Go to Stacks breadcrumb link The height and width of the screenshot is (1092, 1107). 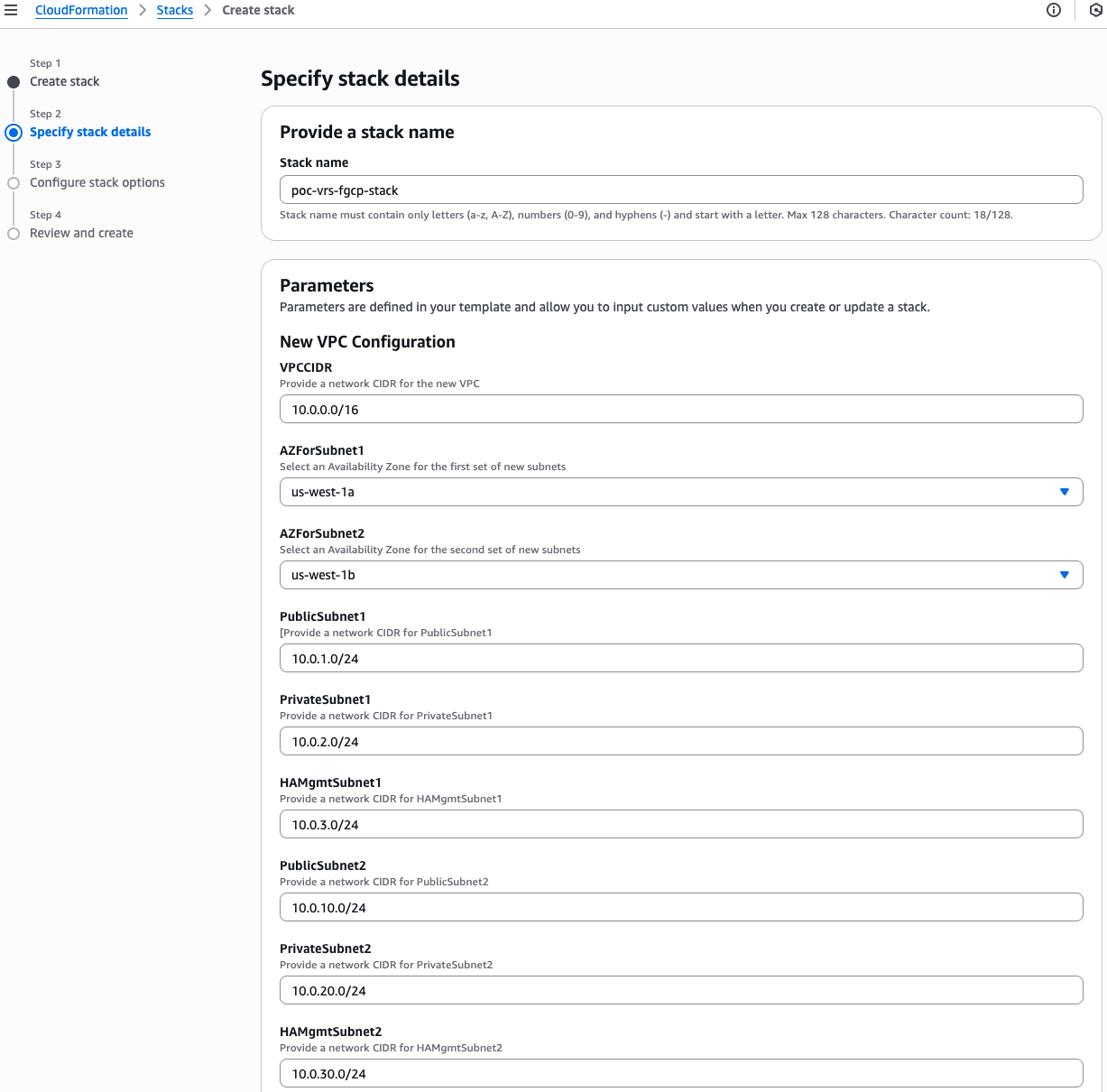[175, 10]
